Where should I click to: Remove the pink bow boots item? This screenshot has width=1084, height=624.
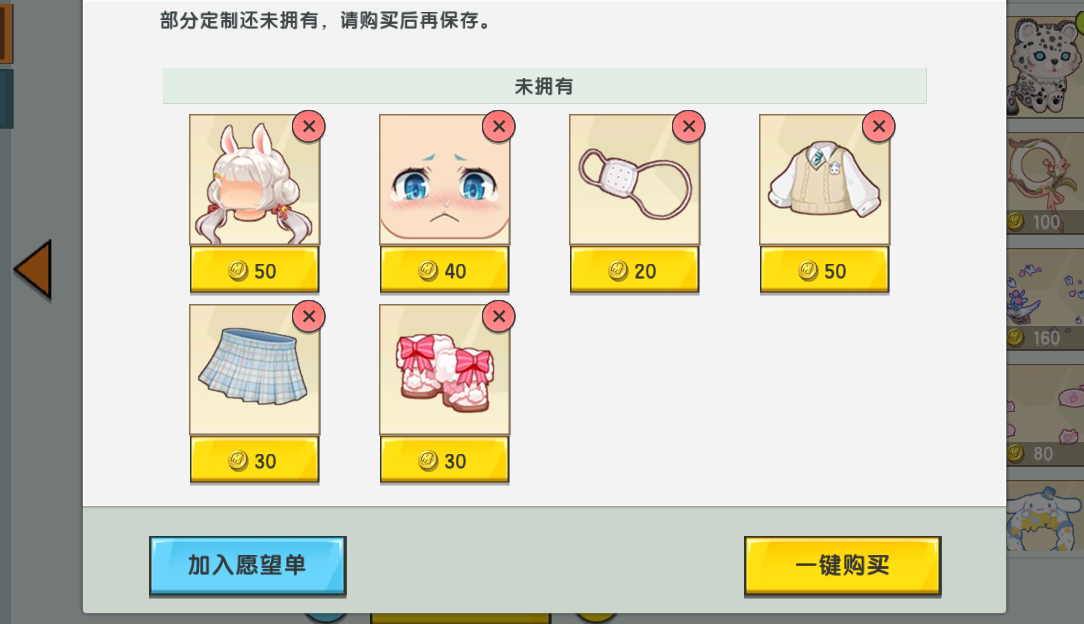(x=499, y=316)
